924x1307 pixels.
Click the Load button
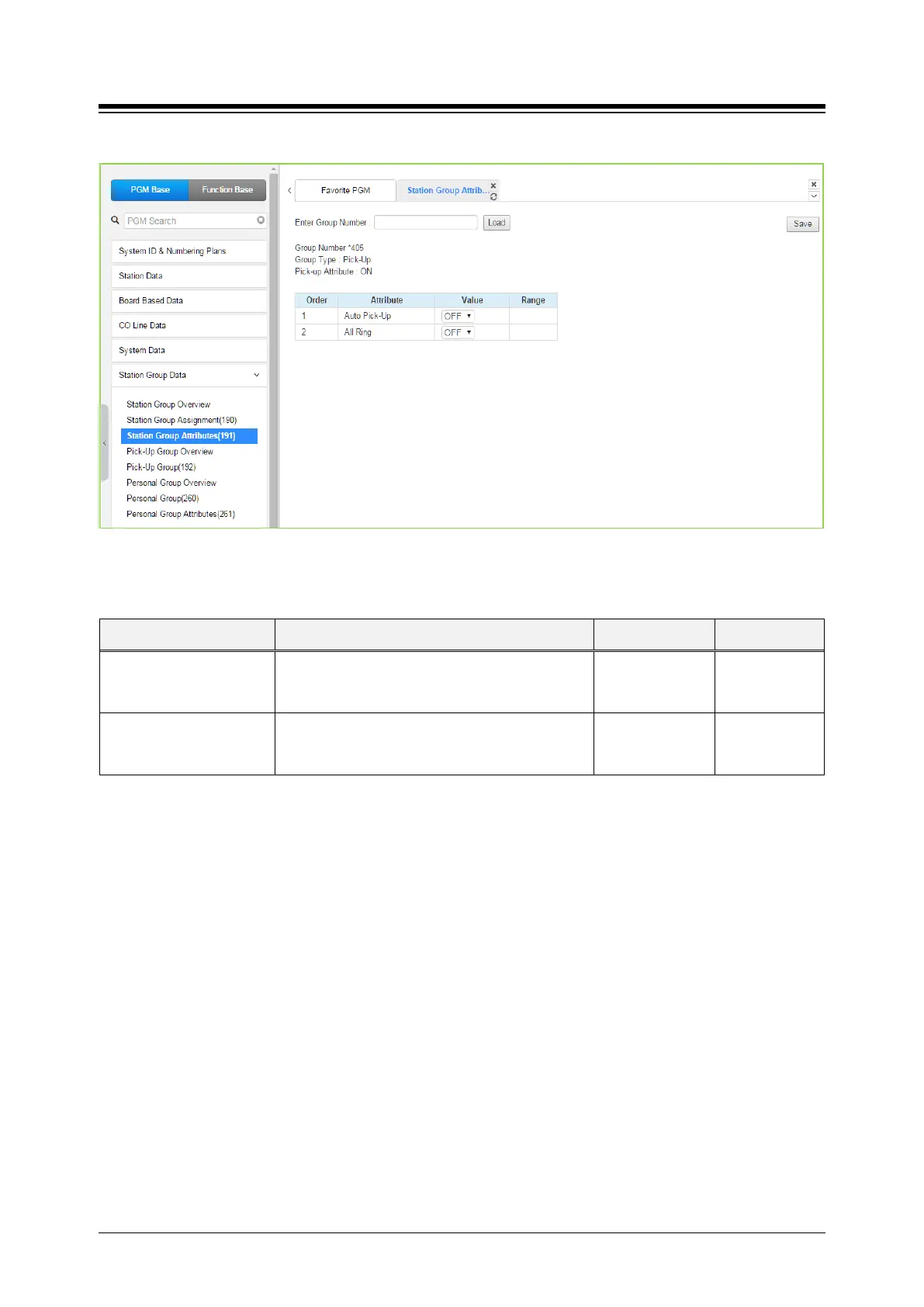(497, 223)
